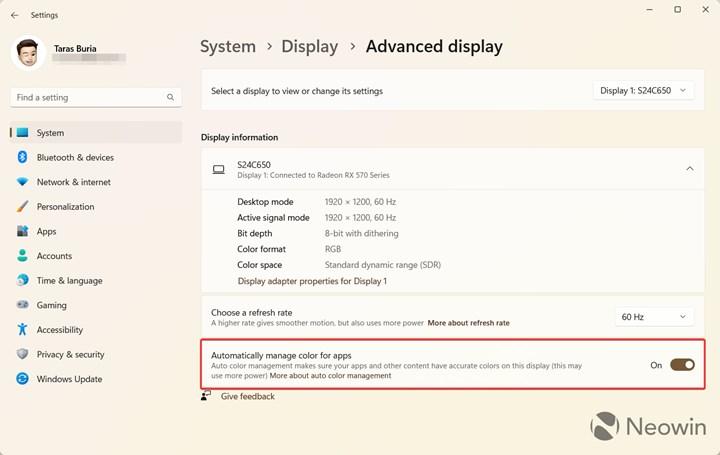Click the Apps icon in sidebar
Image resolution: width=720 pixels, height=455 pixels.
22,231
